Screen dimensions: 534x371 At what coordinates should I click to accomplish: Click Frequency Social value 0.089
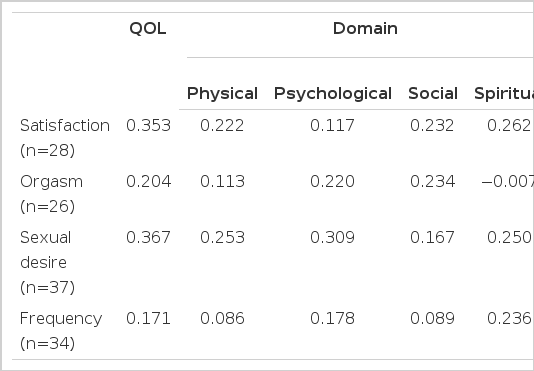433,318
